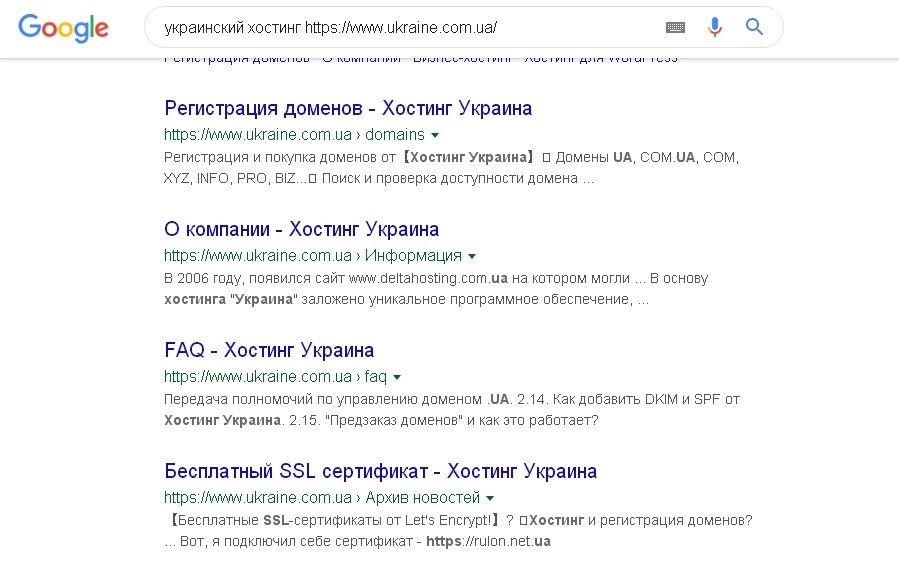This screenshot has height=574, width=899.
Task: Expand dropdown arrow next to 'faq' URL
Action: pos(397,377)
